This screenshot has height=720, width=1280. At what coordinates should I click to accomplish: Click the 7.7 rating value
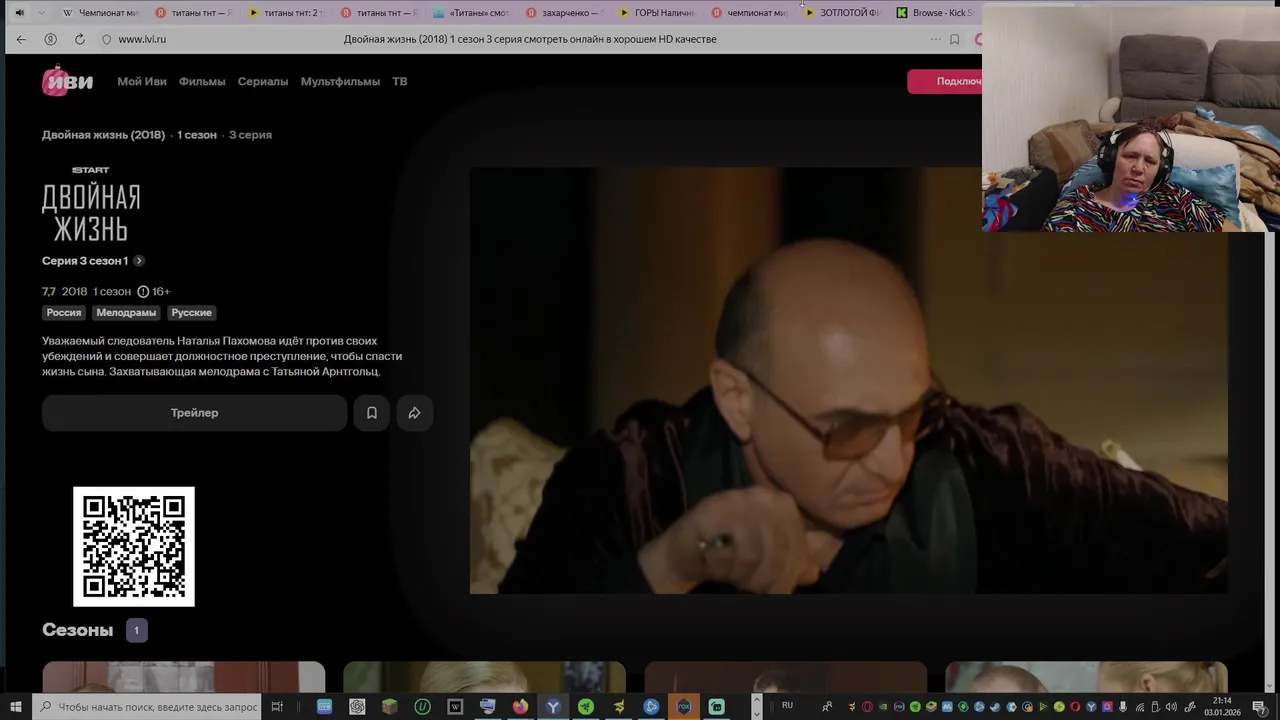(x=49, y=291)
